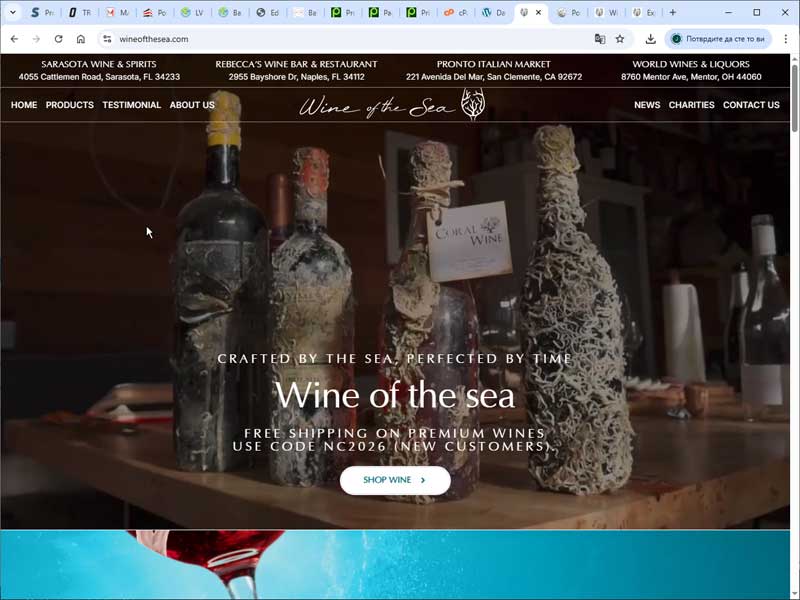Open browser downloads icon
Screen dimensions: 800x600
click(x=651, y=39)
